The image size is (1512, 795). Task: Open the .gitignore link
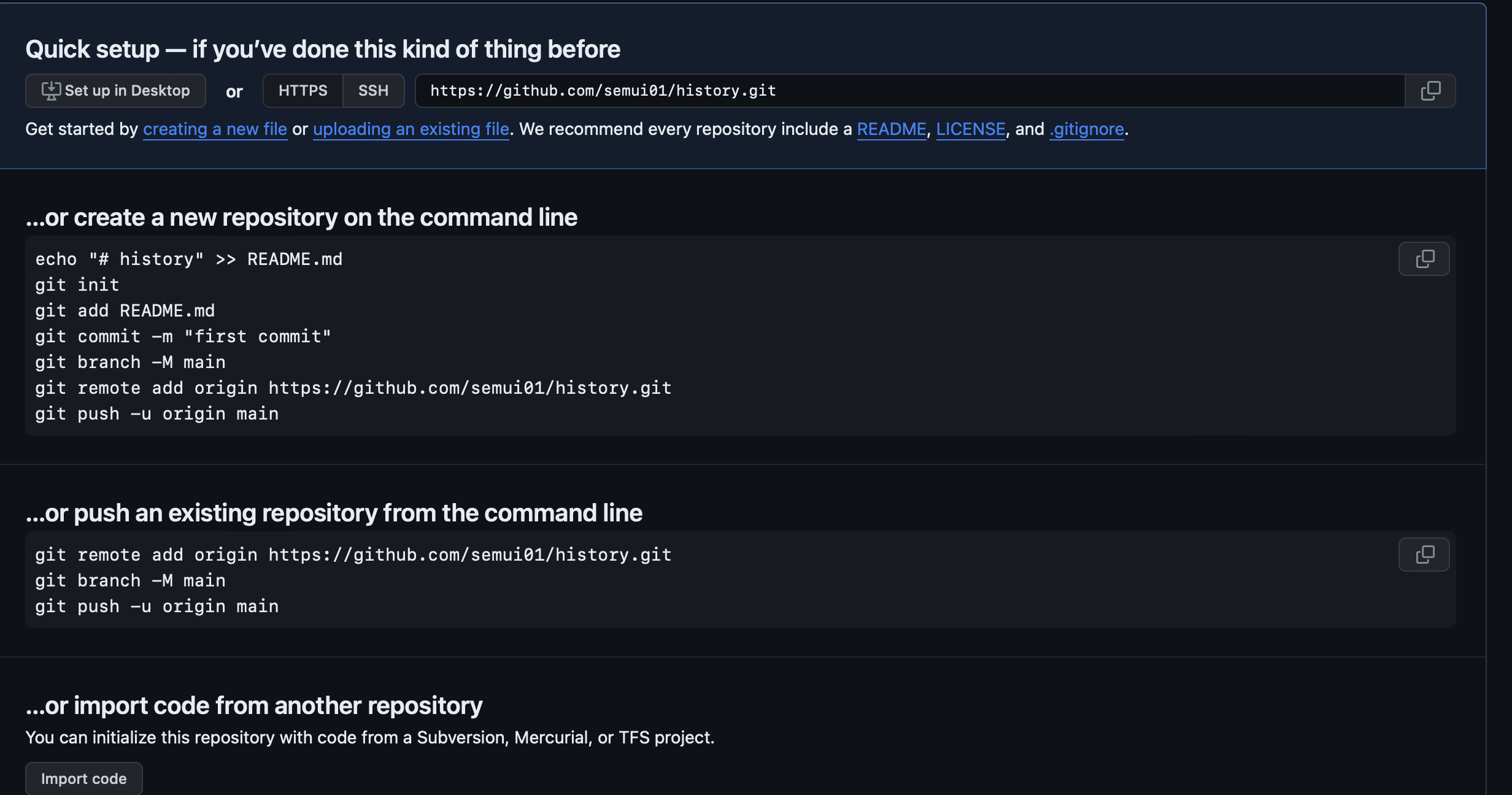[1086, 129]
